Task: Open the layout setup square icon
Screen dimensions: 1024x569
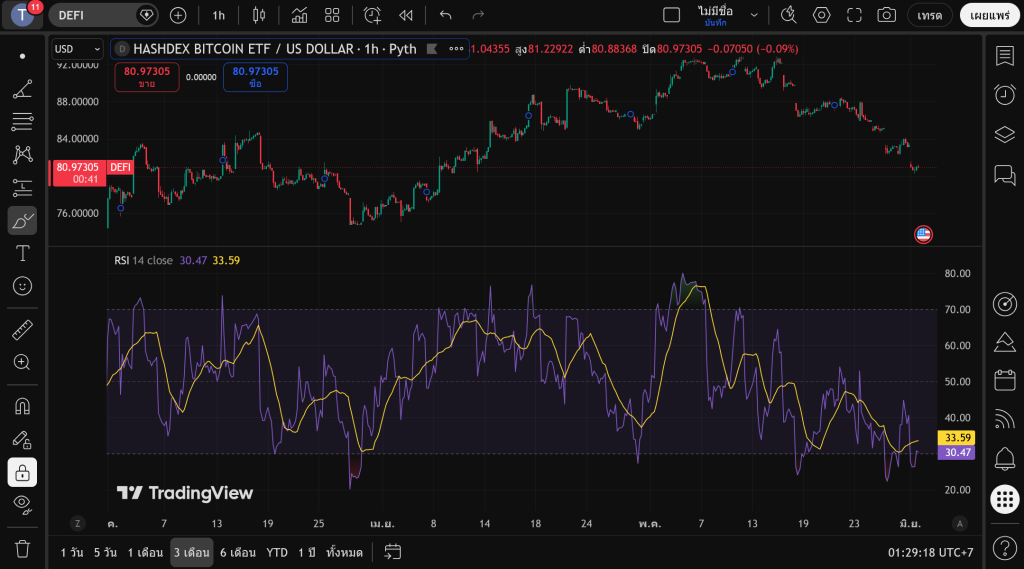Action: [x=671, y=15]
